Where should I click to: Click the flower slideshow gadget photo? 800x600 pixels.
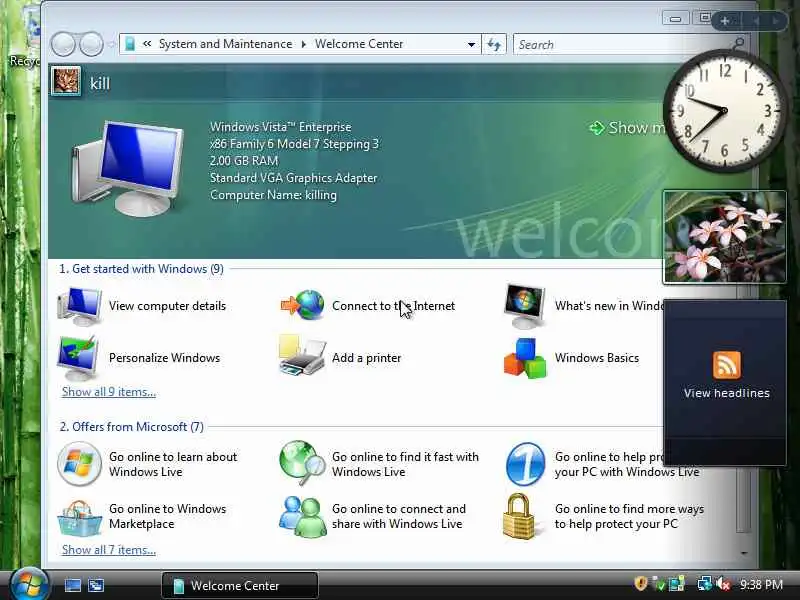724,237
